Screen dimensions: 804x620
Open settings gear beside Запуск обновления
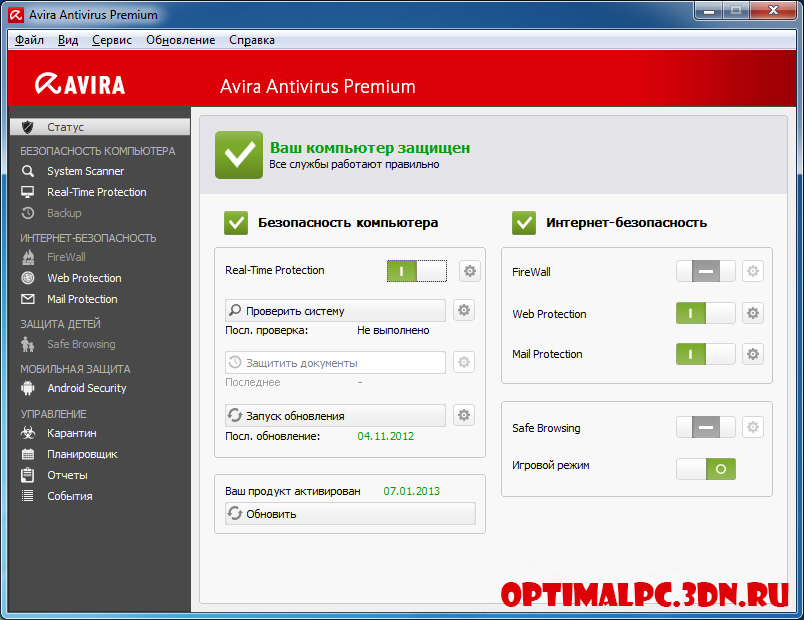point(464,415)
